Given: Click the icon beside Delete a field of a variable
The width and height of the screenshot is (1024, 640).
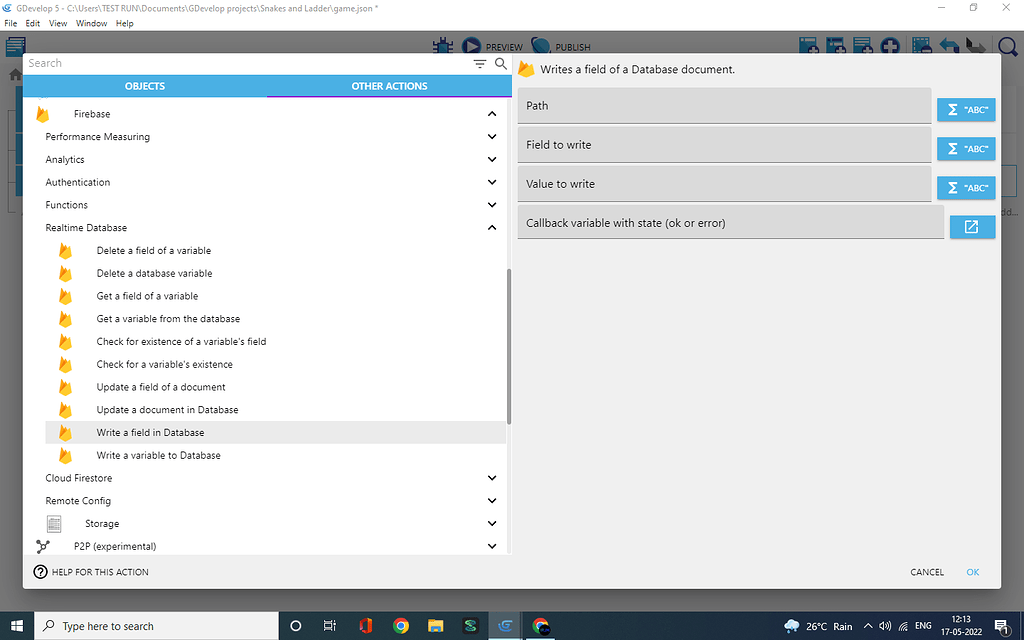Looking at the screenshot, I should point(65,251).
